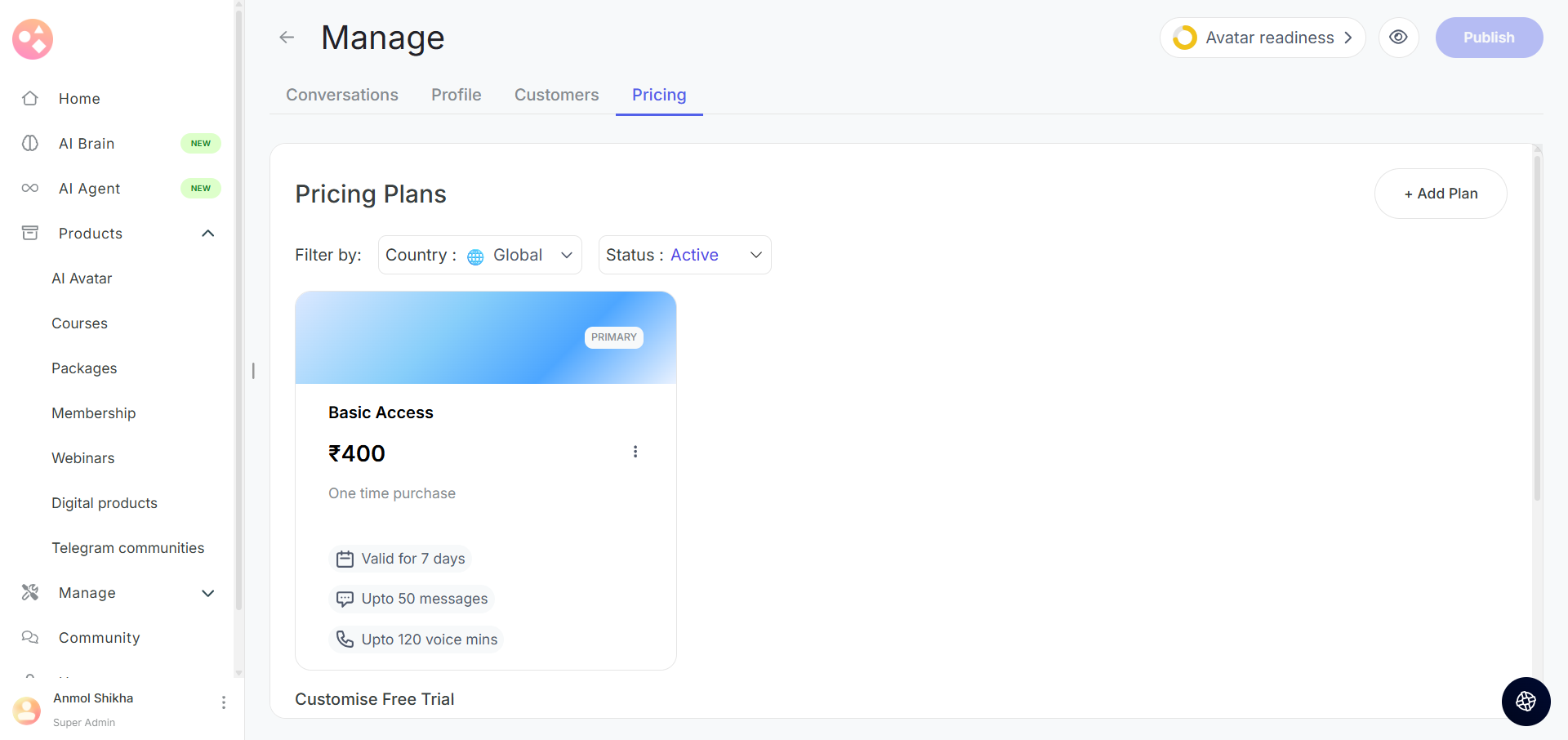Collapse the Products sidebar section
Screen dimensions: 1568x740
208,234
